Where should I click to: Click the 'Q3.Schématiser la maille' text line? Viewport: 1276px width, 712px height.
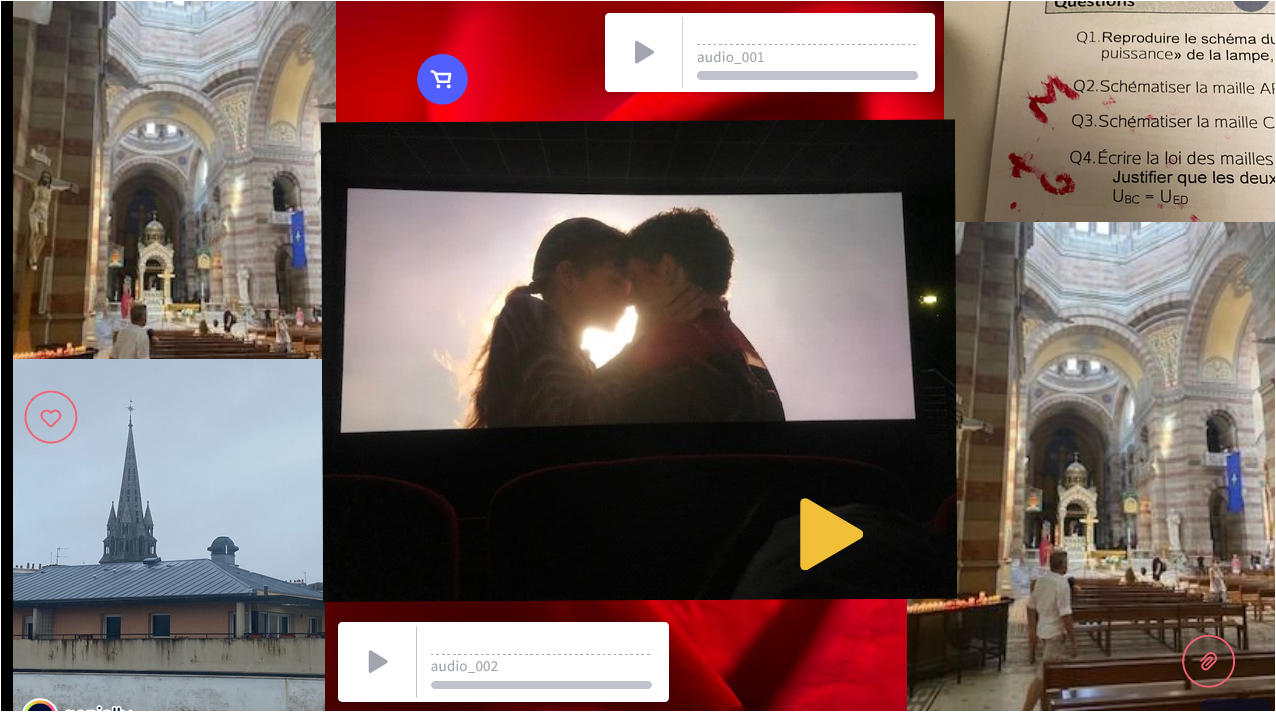click(1173, 121)
